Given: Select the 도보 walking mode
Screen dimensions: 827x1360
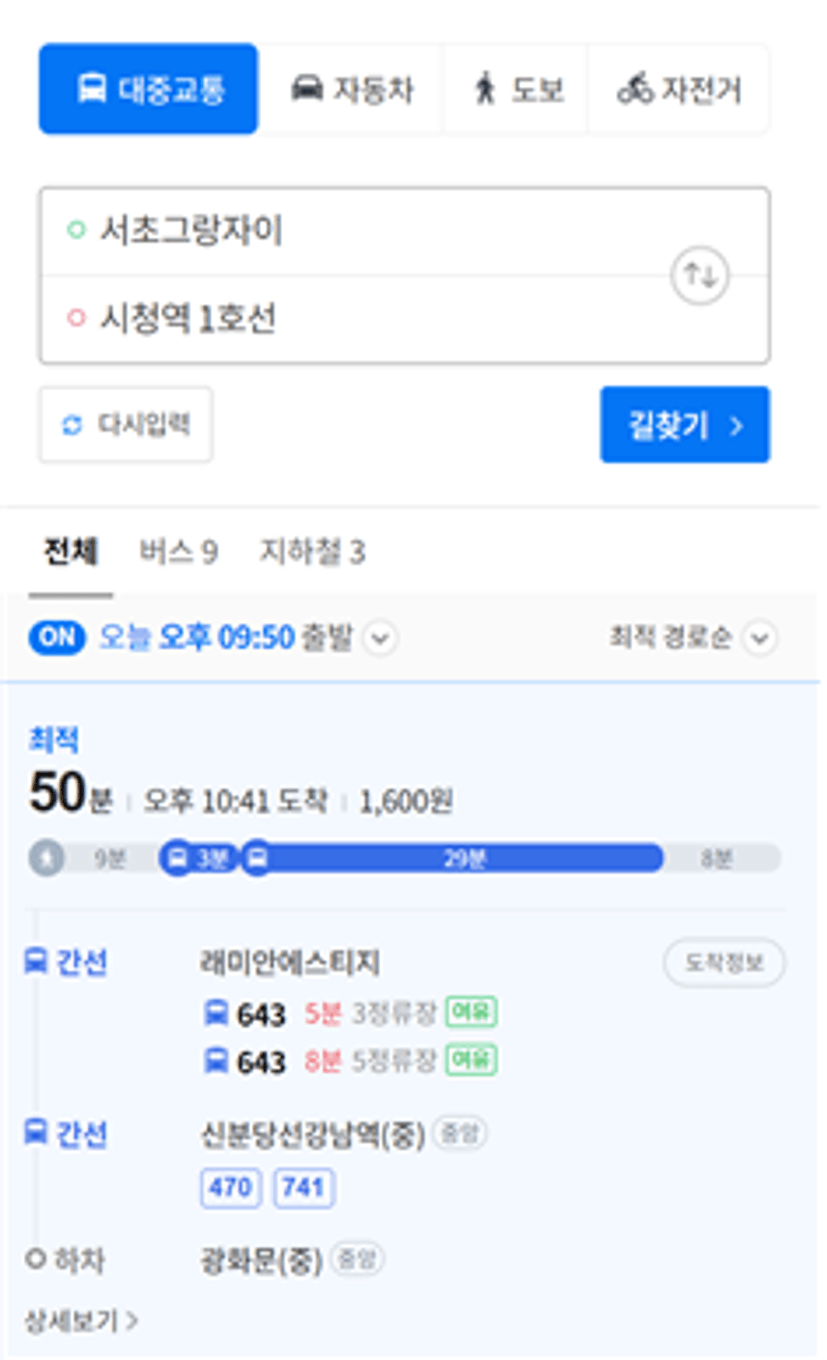Looking at the screenshot, I should [517, 89].
